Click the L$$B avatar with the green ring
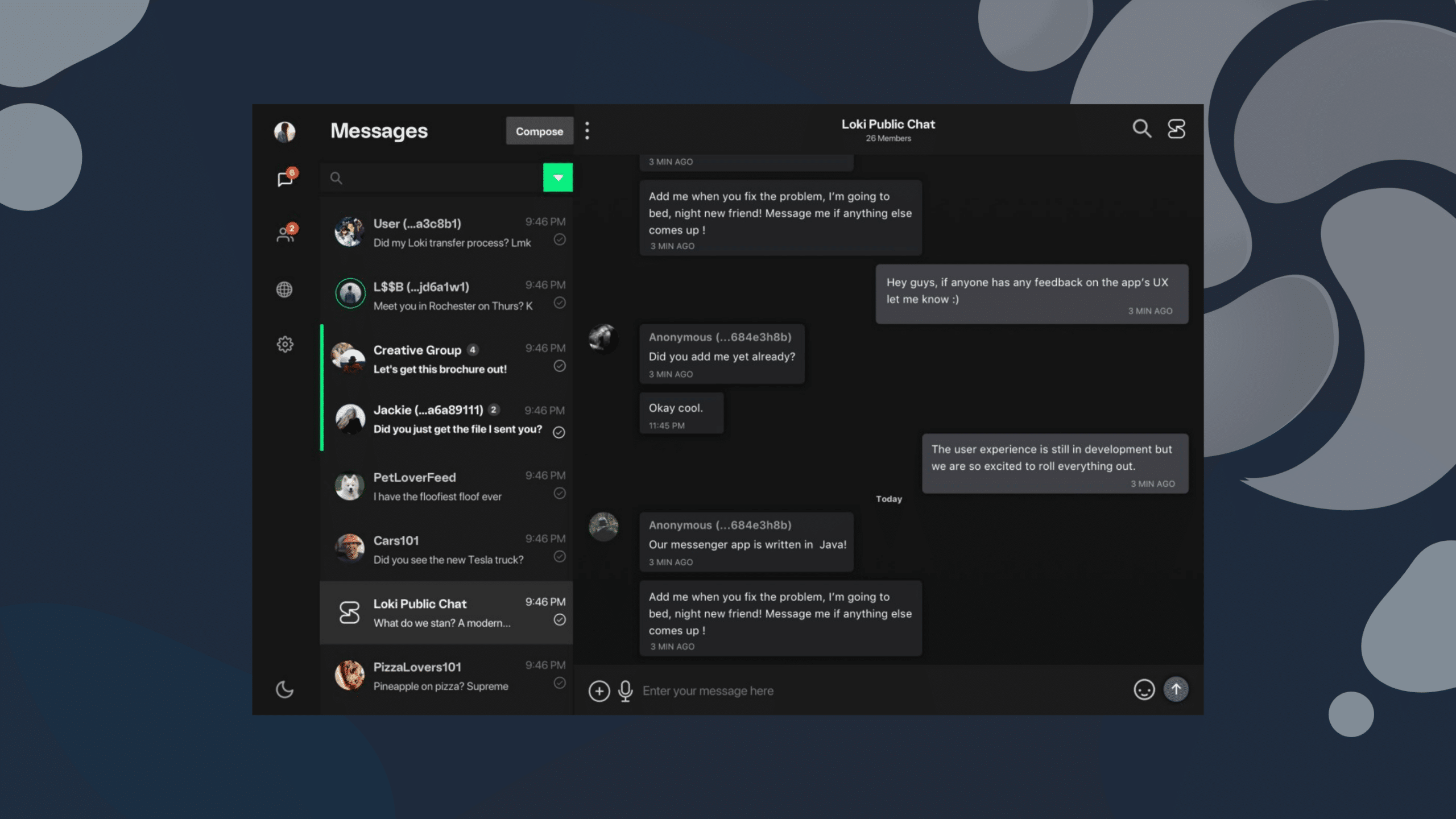1456x819 pixels. (x=350, y=293)
